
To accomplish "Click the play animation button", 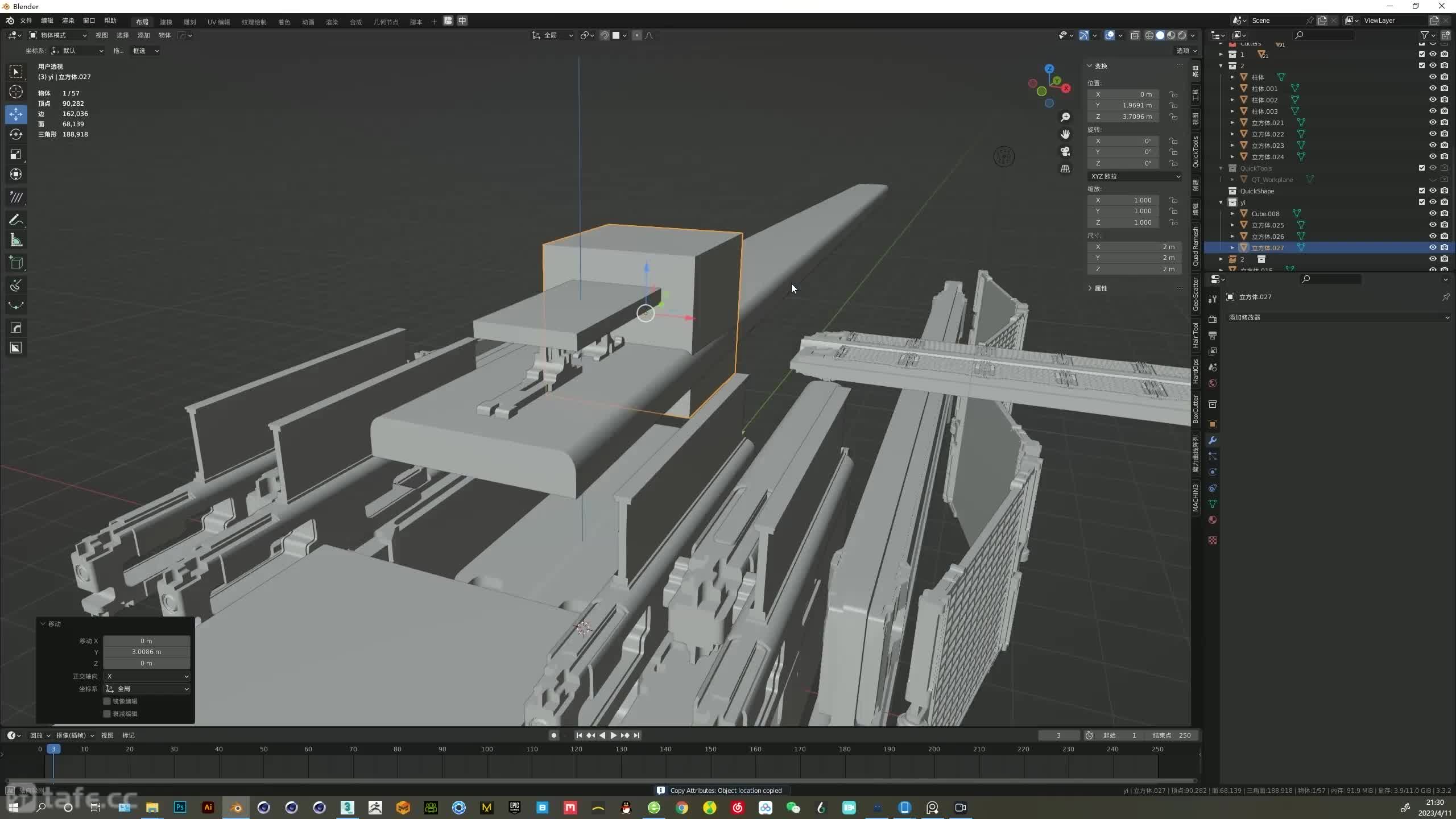I will click(613, 735).
